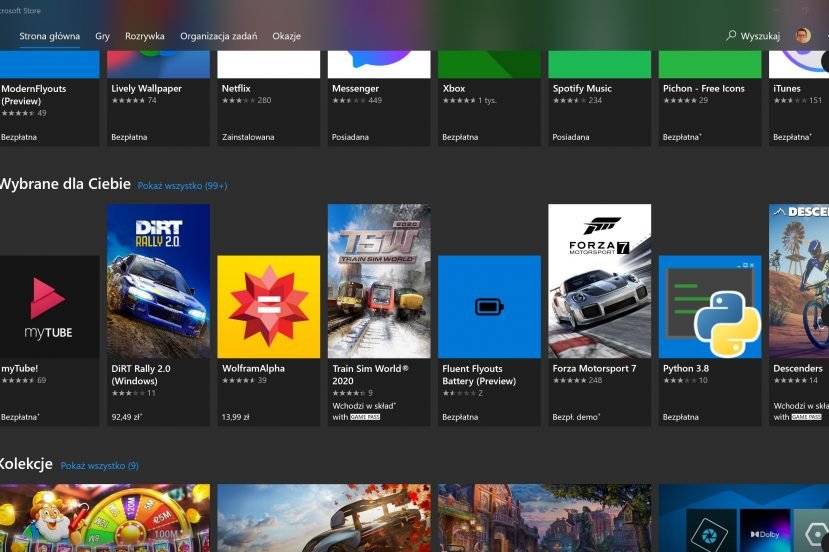Click the Fluent Flyouts Battery (Preview) title

click(479, 375)
